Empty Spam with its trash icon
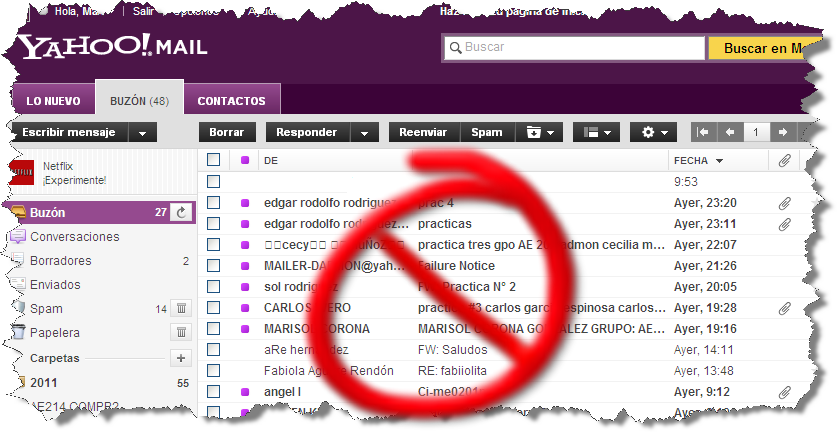The width and height of the screenshot is (837, 432). (x=181, y=308)
